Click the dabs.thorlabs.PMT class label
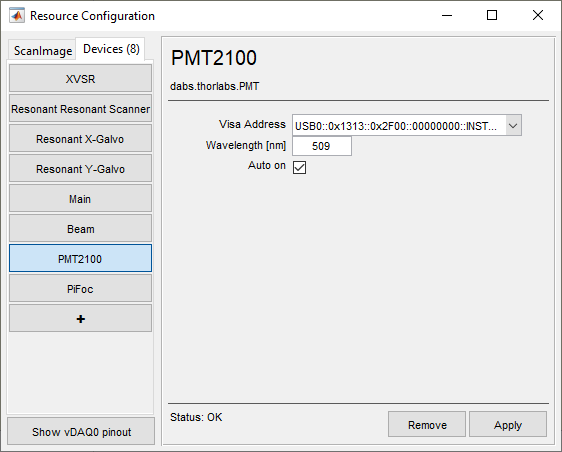562x452 pixels. (214, 86)
